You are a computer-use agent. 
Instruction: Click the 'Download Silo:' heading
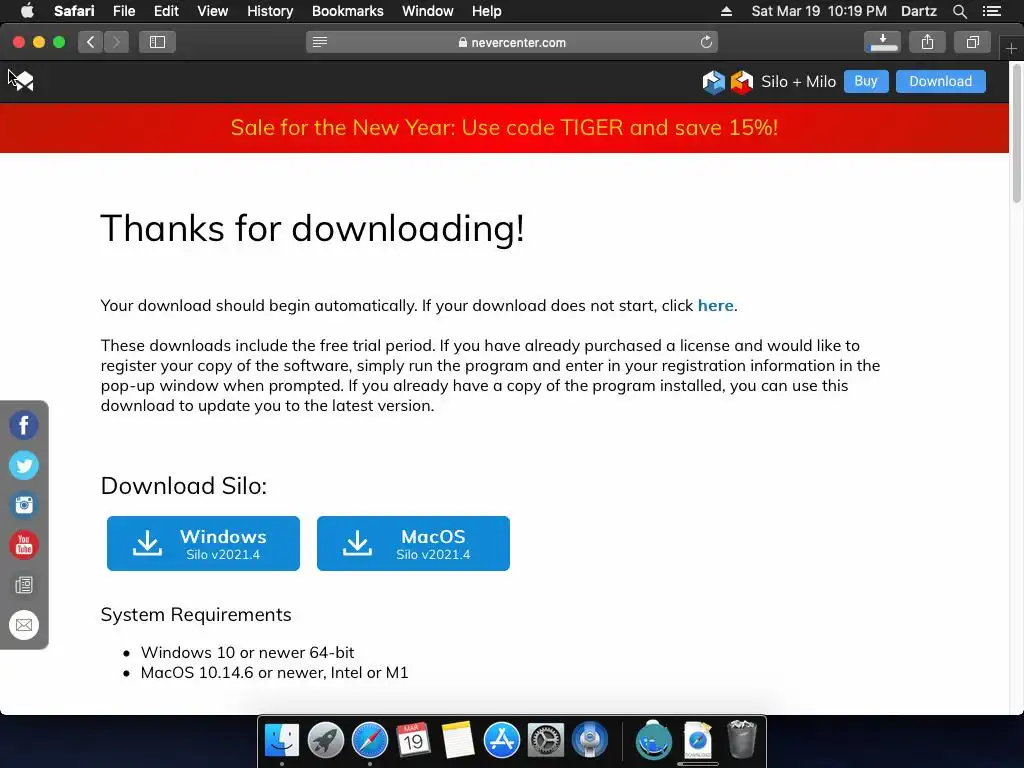click(x=184, y=486)
